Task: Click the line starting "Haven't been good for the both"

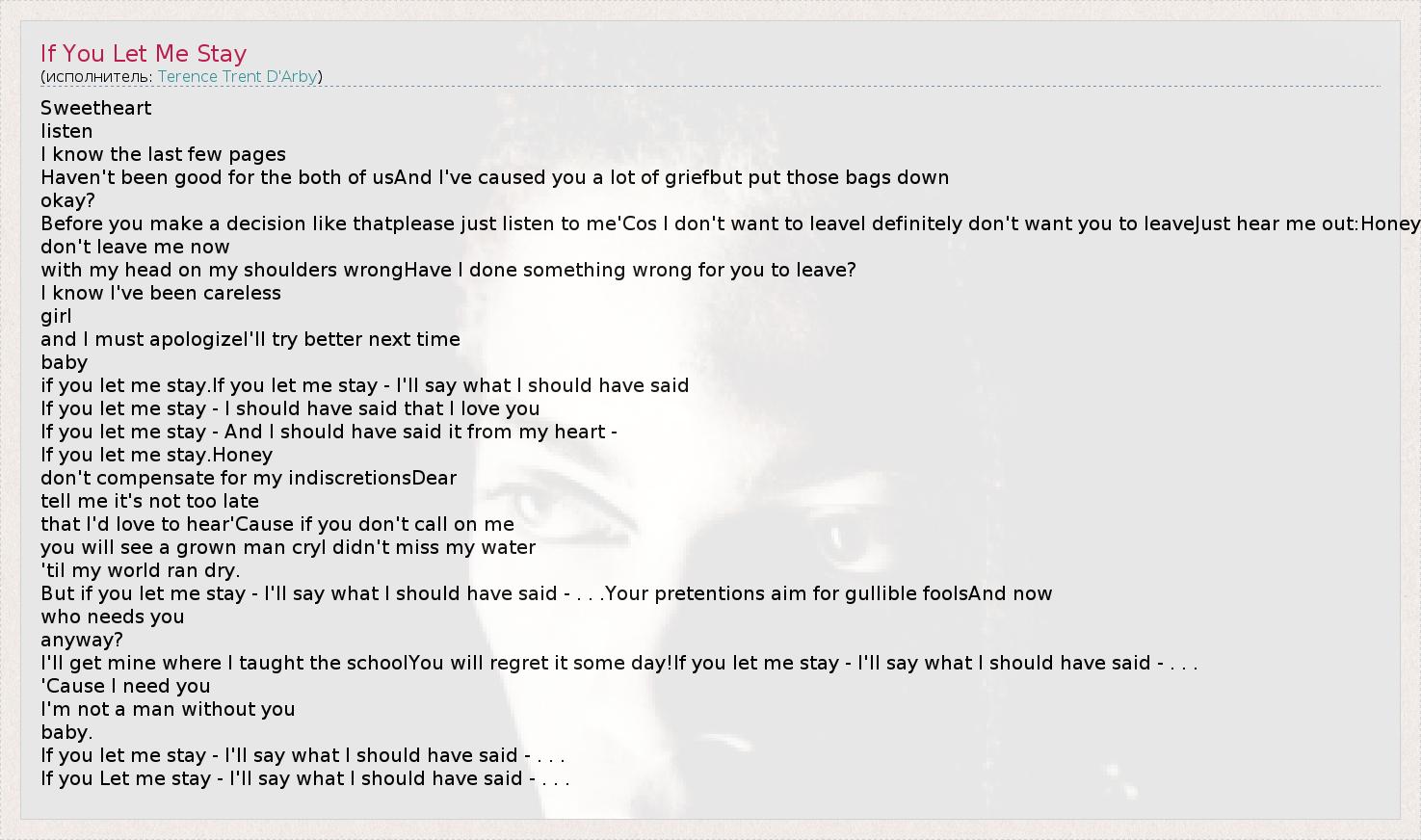Action: 494,177
